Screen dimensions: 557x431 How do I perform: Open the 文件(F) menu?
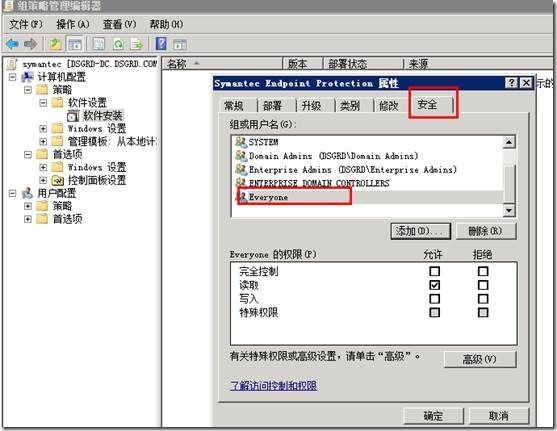pyautogui.click(x=26, y=24)
